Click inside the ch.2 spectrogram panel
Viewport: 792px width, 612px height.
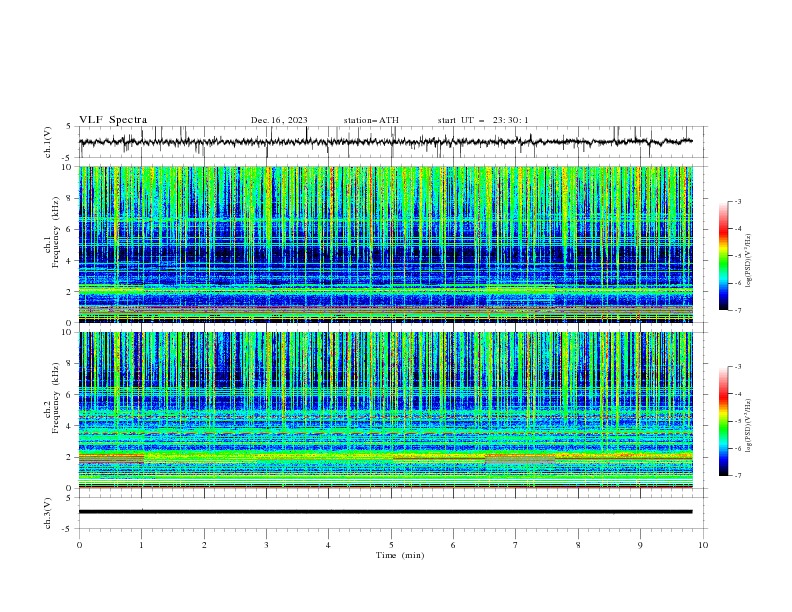[385, 410]
